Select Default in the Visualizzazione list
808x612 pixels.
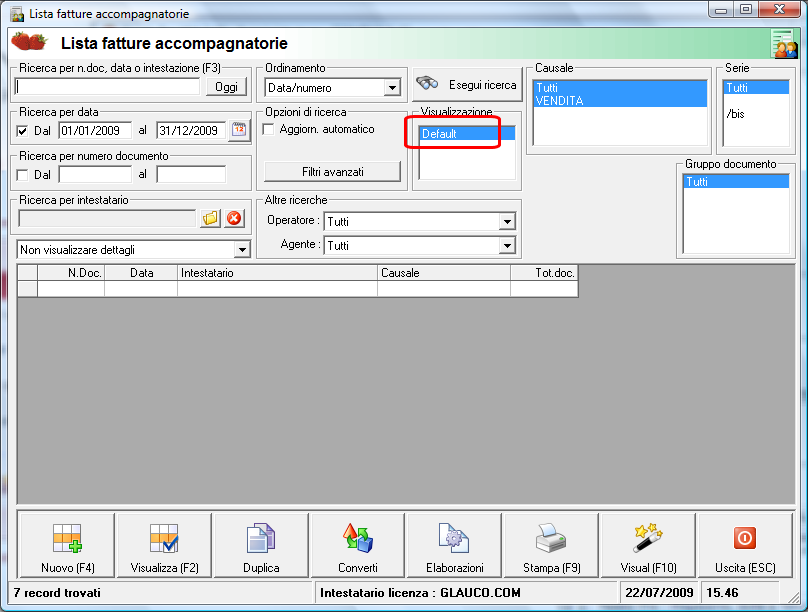click(x=467, y=134)
